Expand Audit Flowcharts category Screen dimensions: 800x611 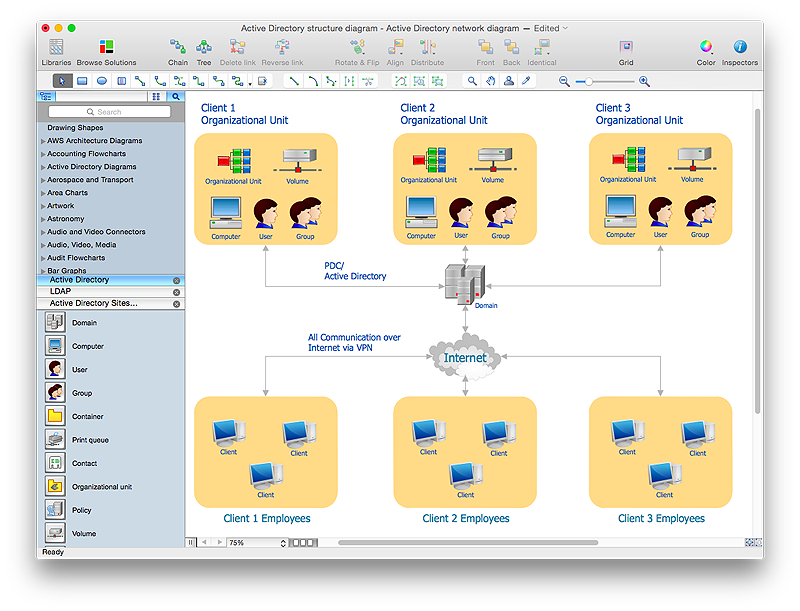click(43, 259)
